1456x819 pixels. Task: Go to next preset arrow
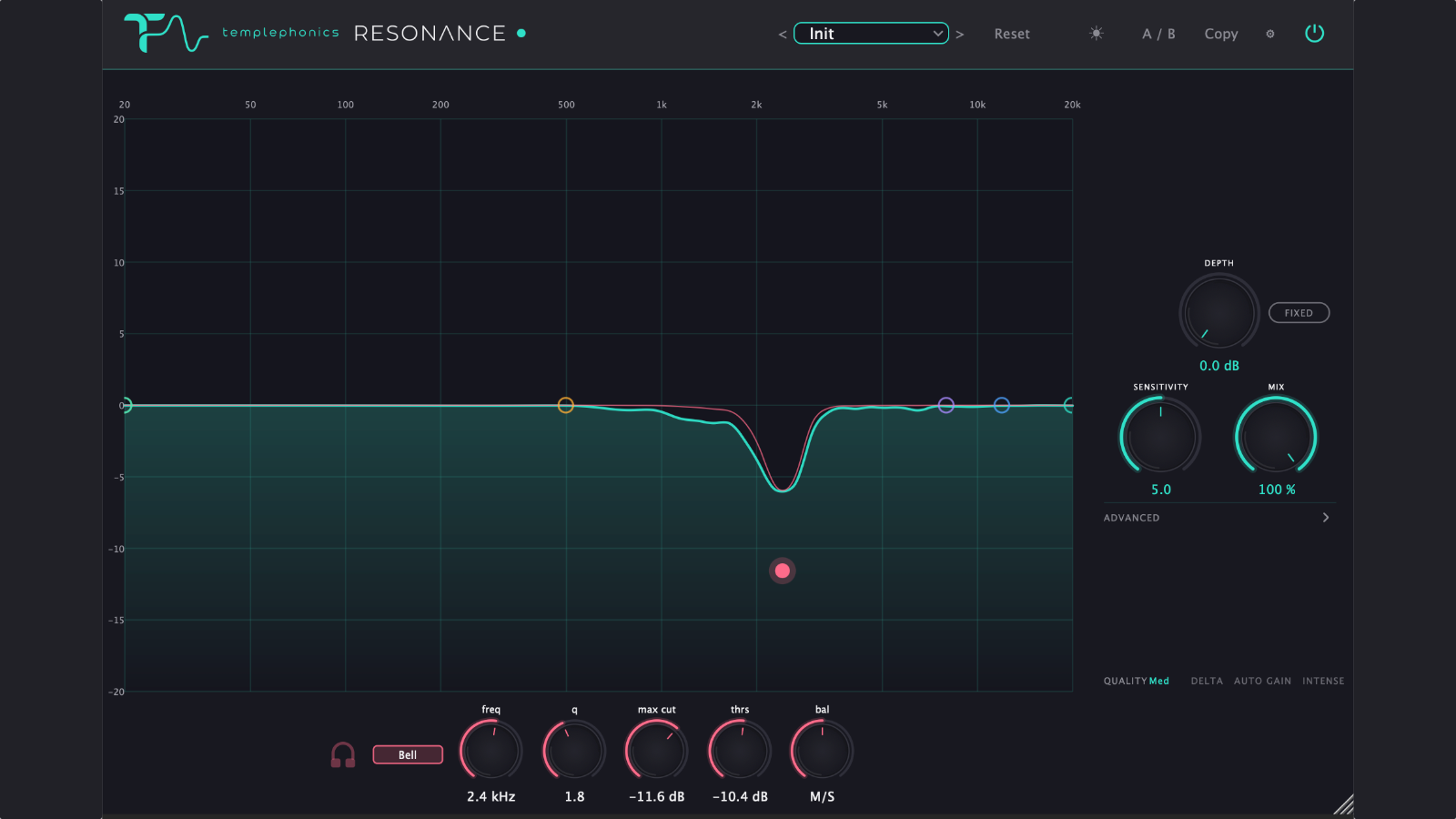pos(959,35)
